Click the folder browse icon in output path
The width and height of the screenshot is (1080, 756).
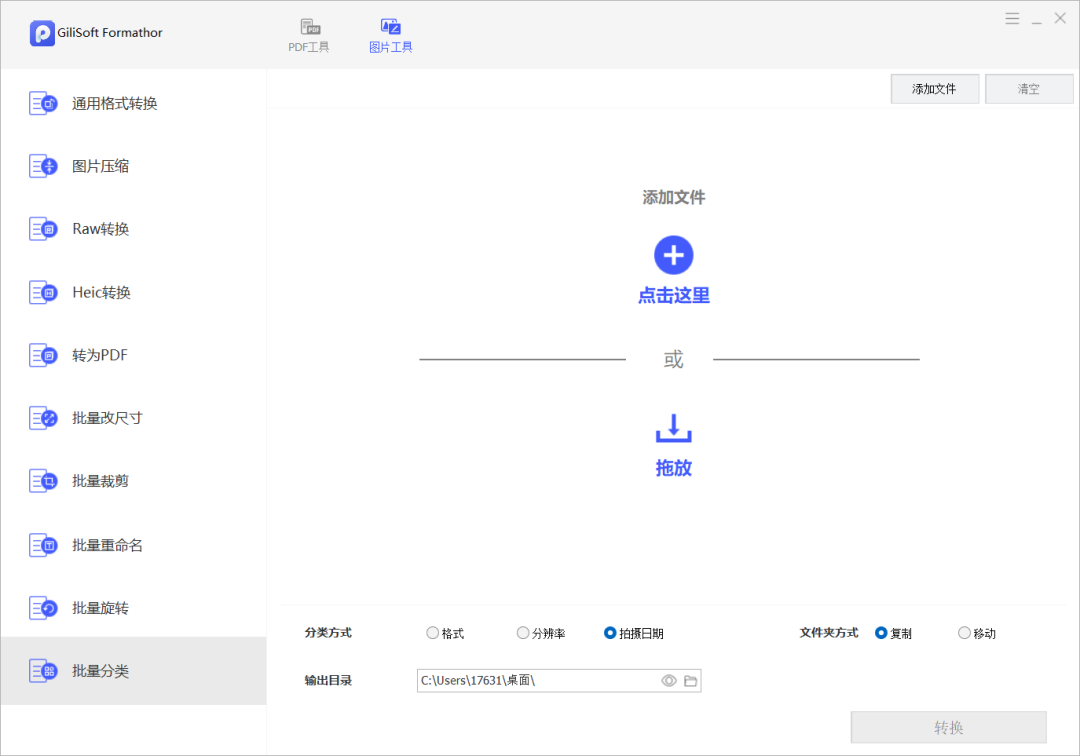[x=690, y=681]
